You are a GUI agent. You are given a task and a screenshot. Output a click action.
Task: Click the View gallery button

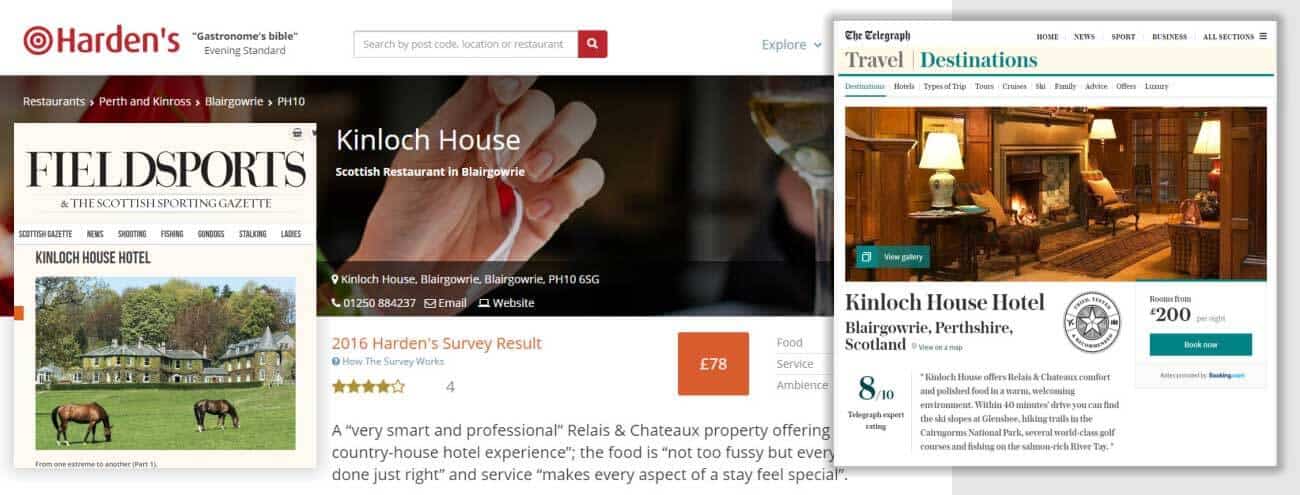892,257
